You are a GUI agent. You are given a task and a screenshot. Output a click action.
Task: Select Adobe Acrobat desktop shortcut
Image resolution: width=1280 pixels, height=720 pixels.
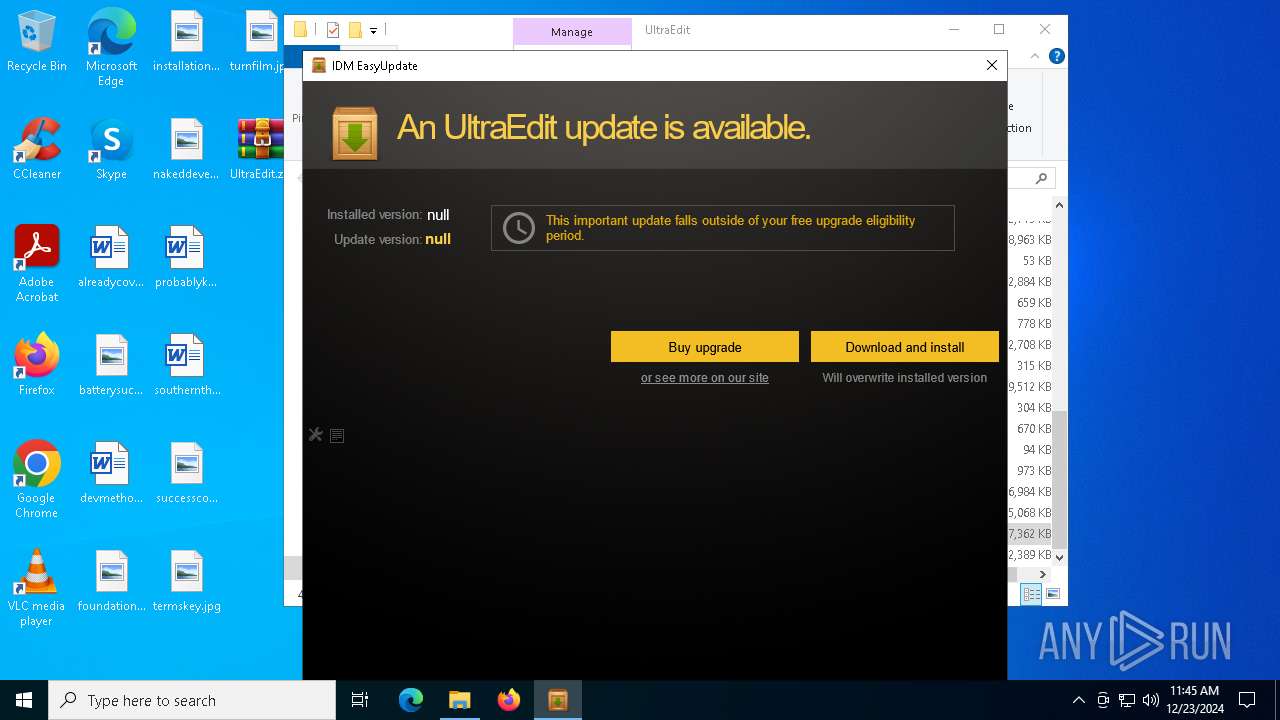[37, 263]
